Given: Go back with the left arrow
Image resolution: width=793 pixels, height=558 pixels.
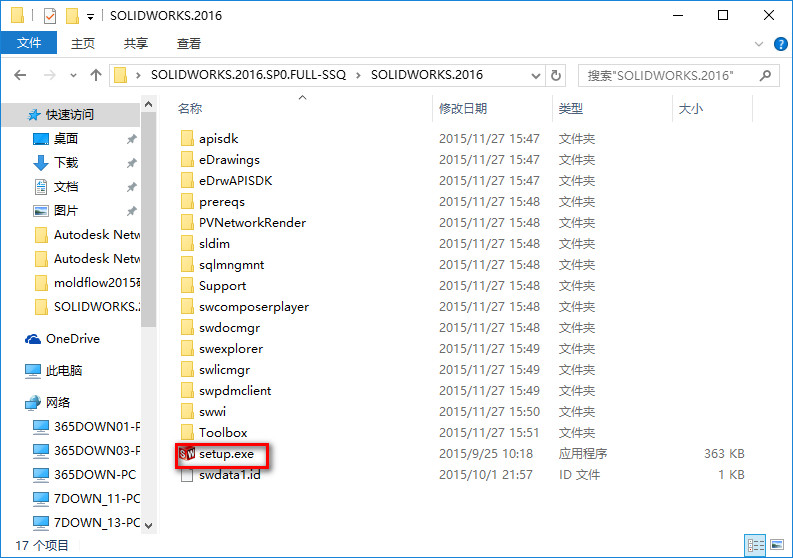Looking at the screenshot, I should (x=20, y=75).
